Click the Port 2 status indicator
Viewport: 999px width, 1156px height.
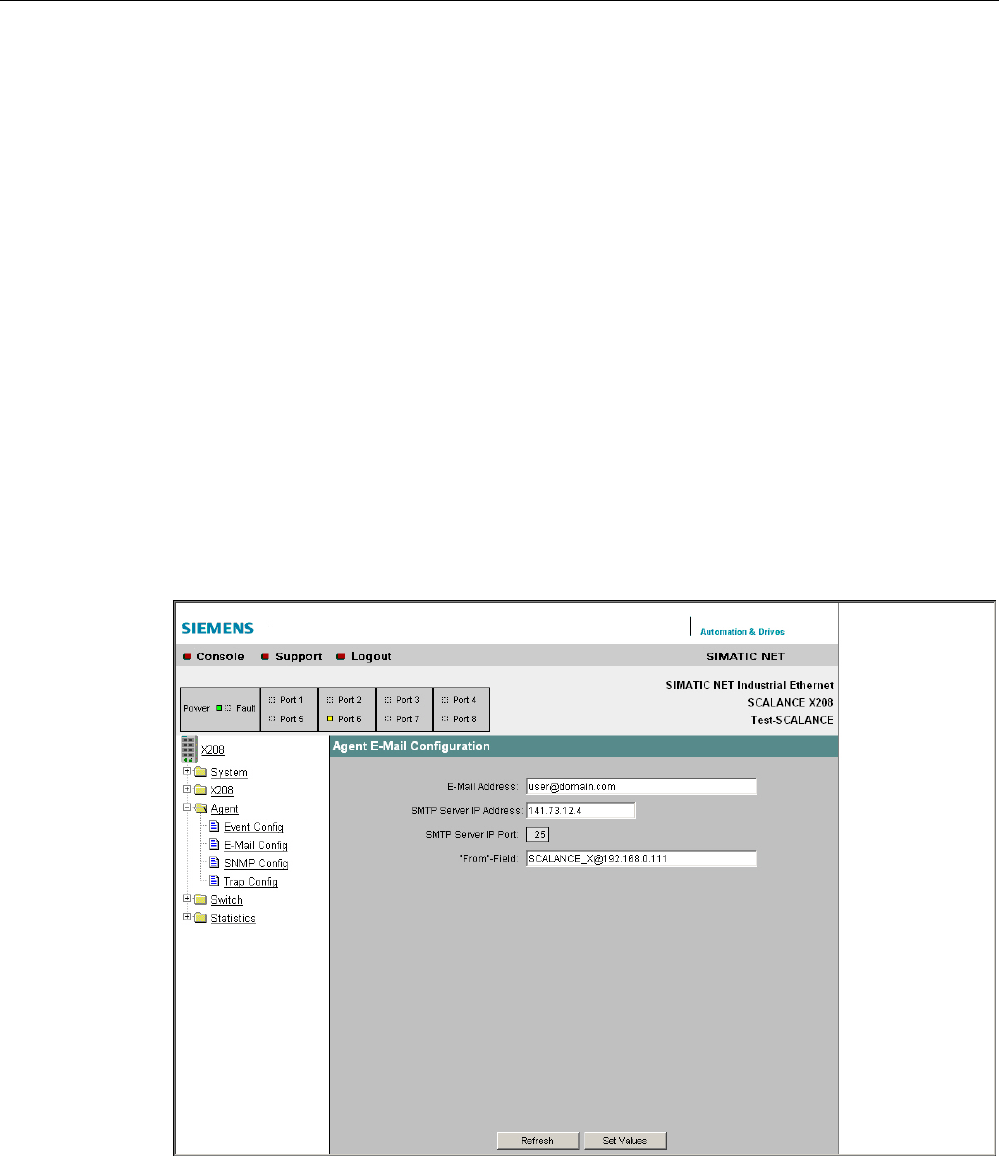click(x=330, y=700)
